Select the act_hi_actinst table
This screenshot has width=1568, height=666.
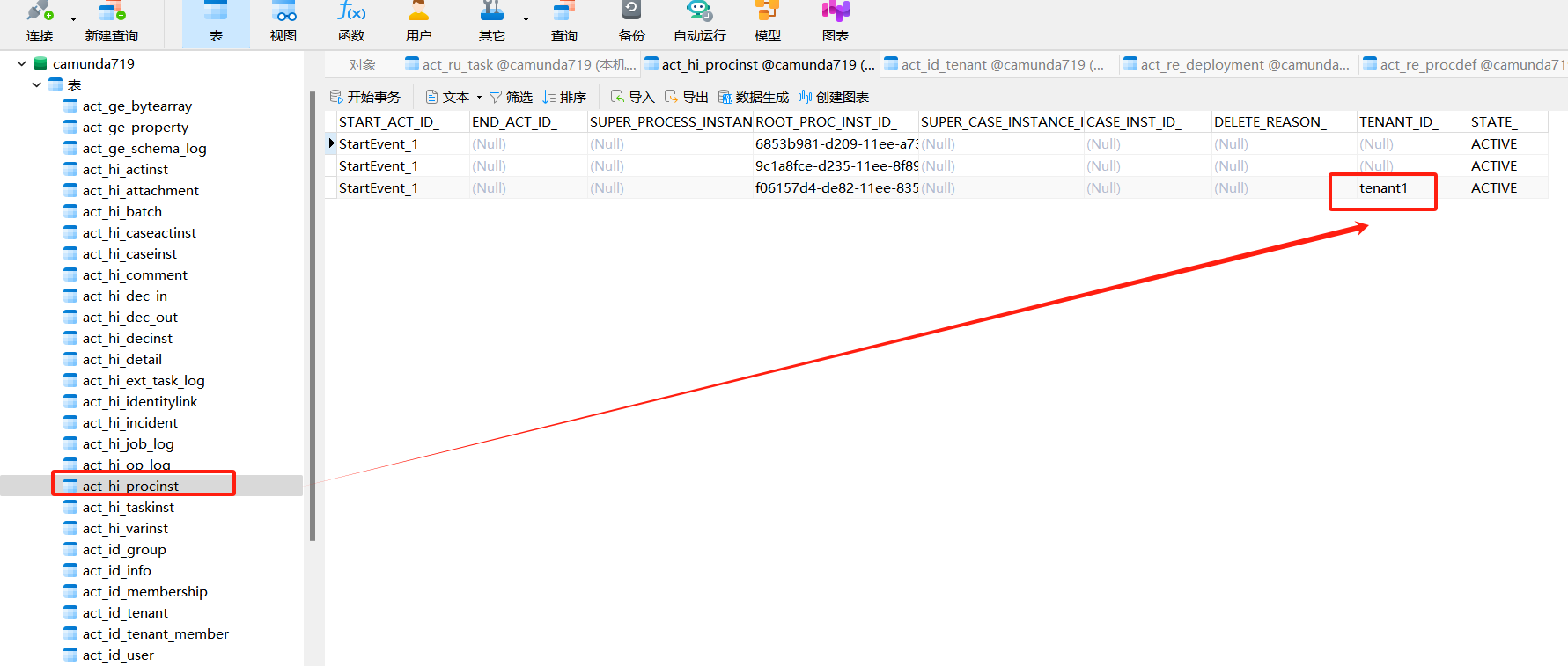click(x=125, y=169)
